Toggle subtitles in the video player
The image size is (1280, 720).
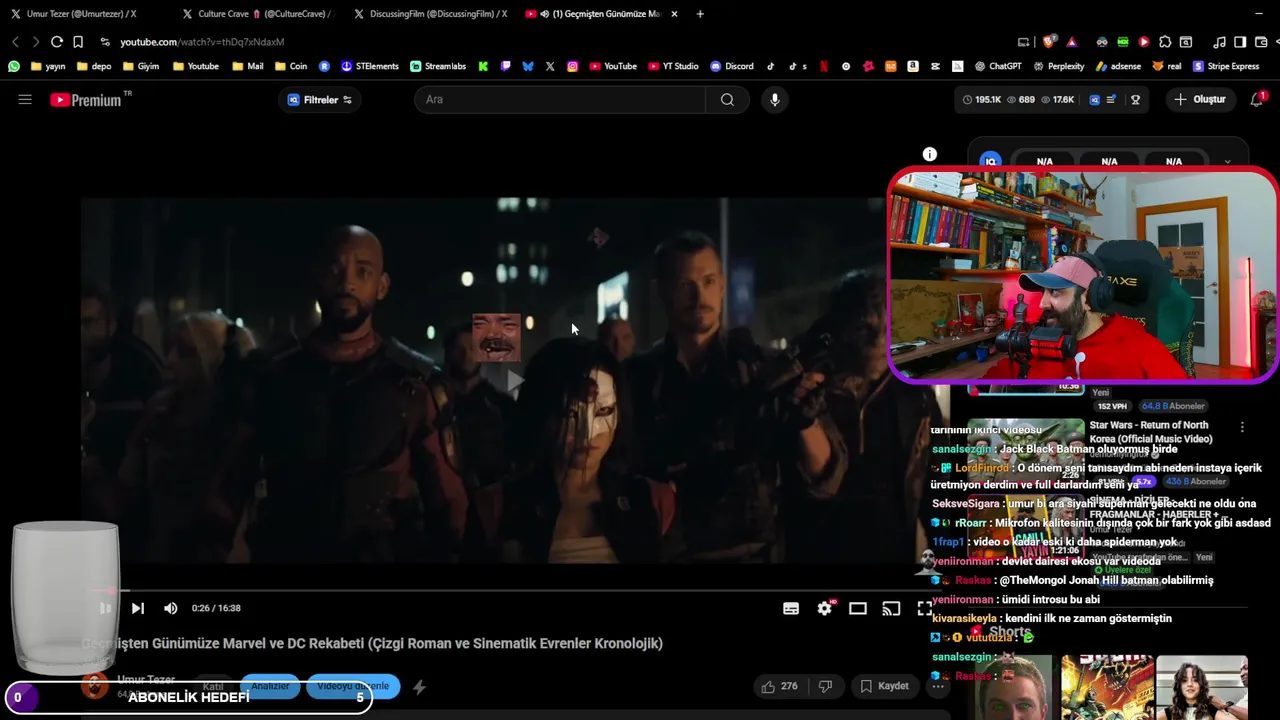point(791,608)
